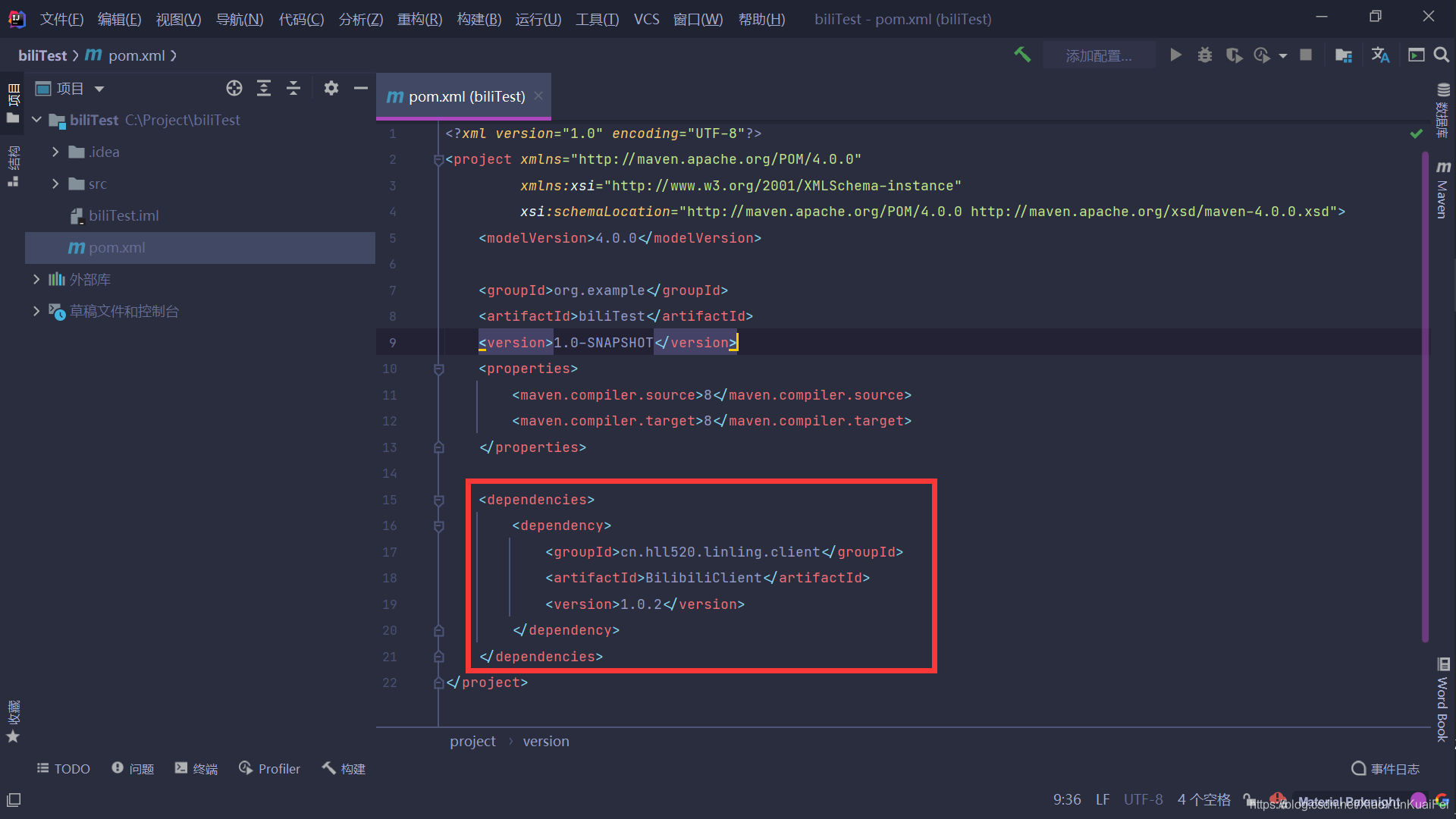The height and width of the screenshot is (819, 1456).
Task: Open the Build menu
Action: (479, 19)
